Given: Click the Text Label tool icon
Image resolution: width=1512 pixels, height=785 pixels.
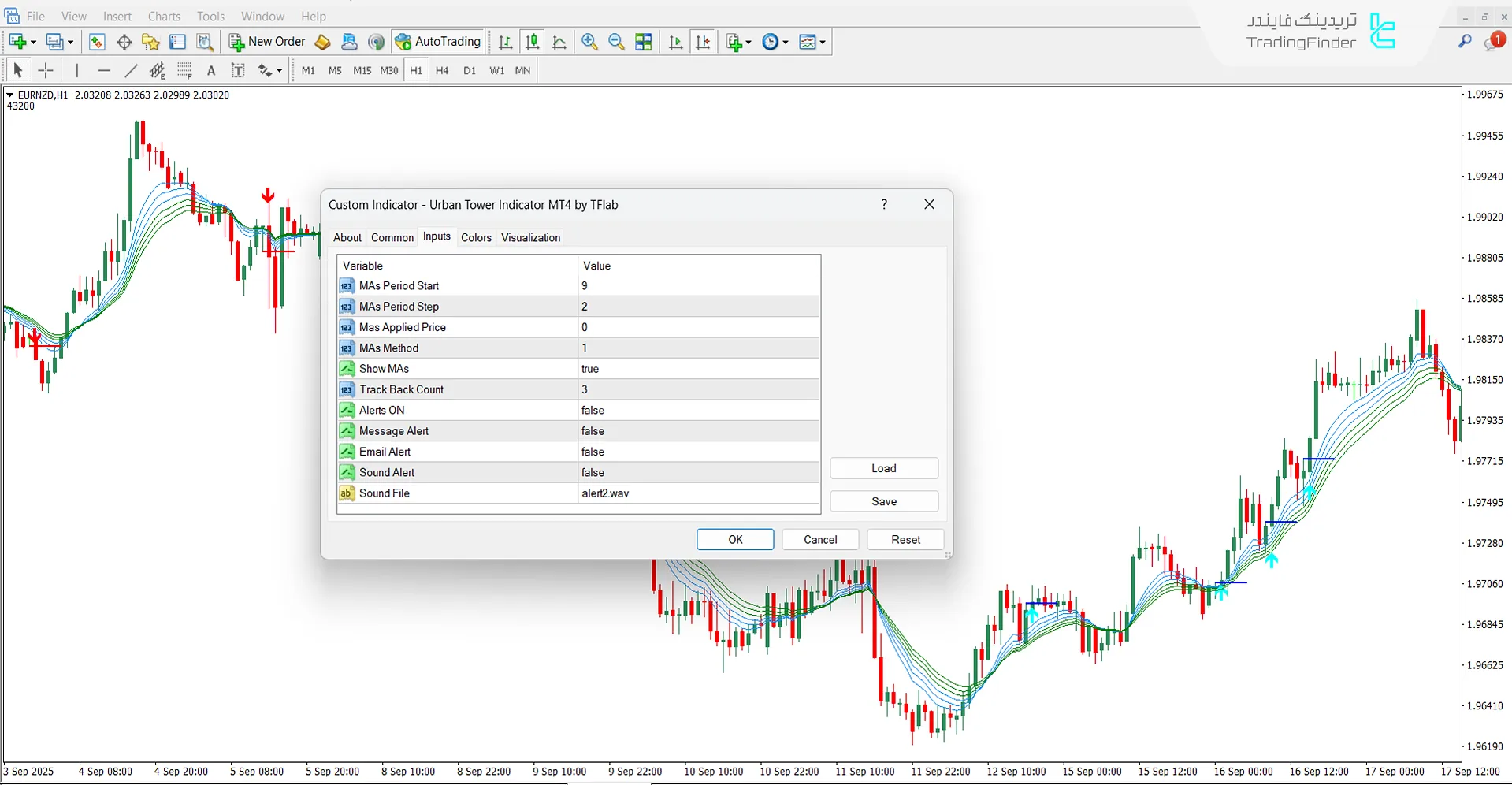Looking at the screenshot, I should tap(237, 71).
